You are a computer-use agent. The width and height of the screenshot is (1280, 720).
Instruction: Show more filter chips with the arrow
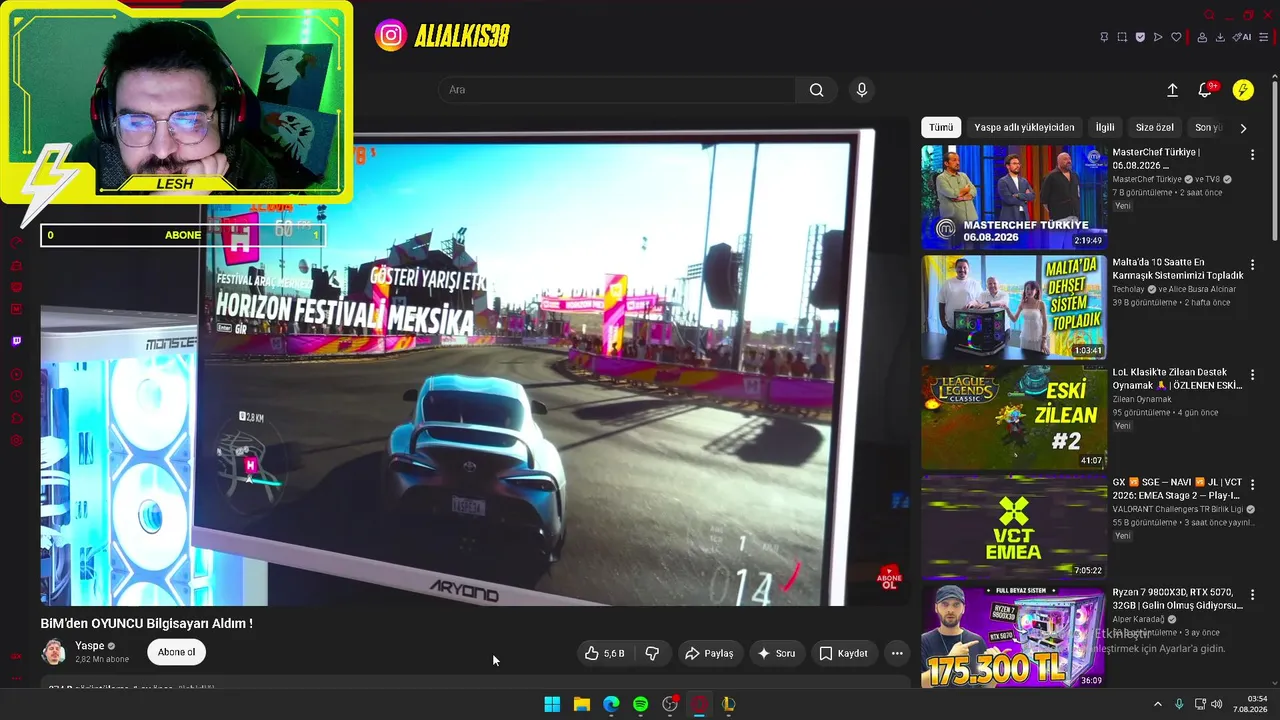(x=1243, y=128)
